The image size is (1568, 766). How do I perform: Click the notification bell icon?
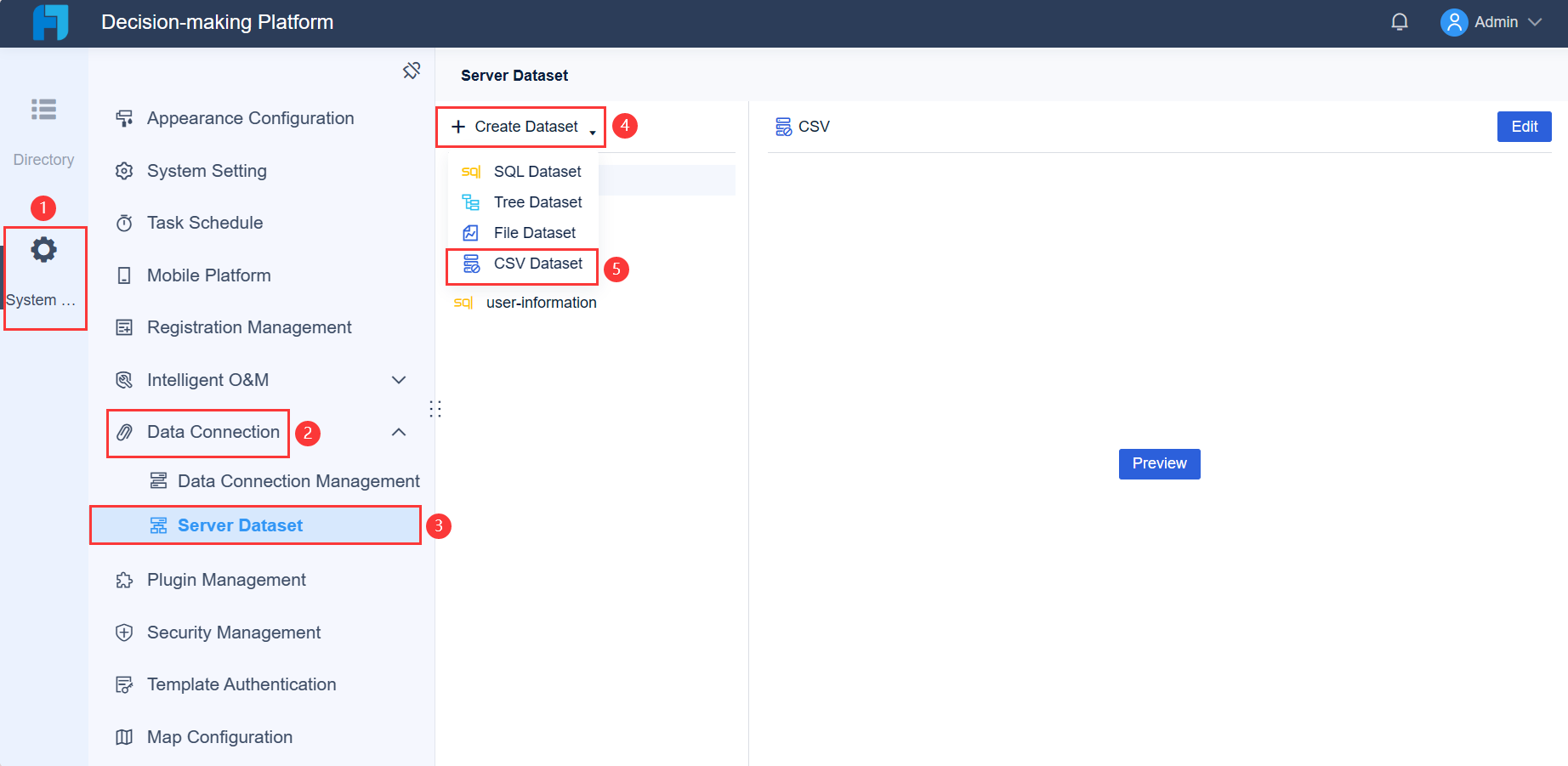(1400, 21)
